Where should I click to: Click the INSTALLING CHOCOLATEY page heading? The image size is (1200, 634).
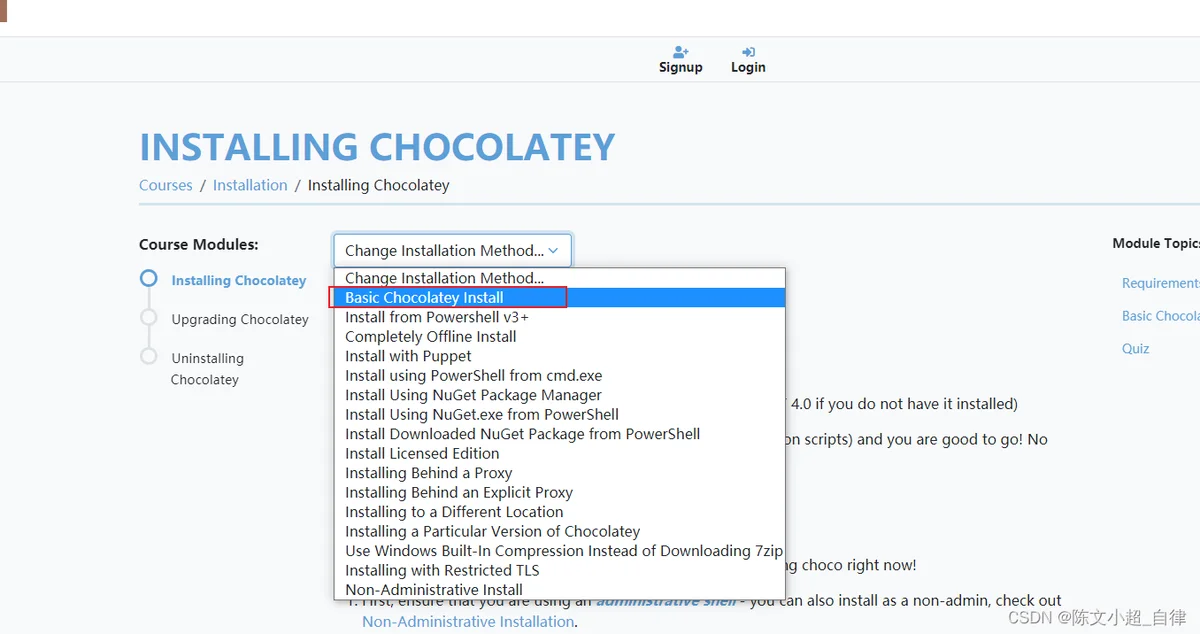pos(377,147)
